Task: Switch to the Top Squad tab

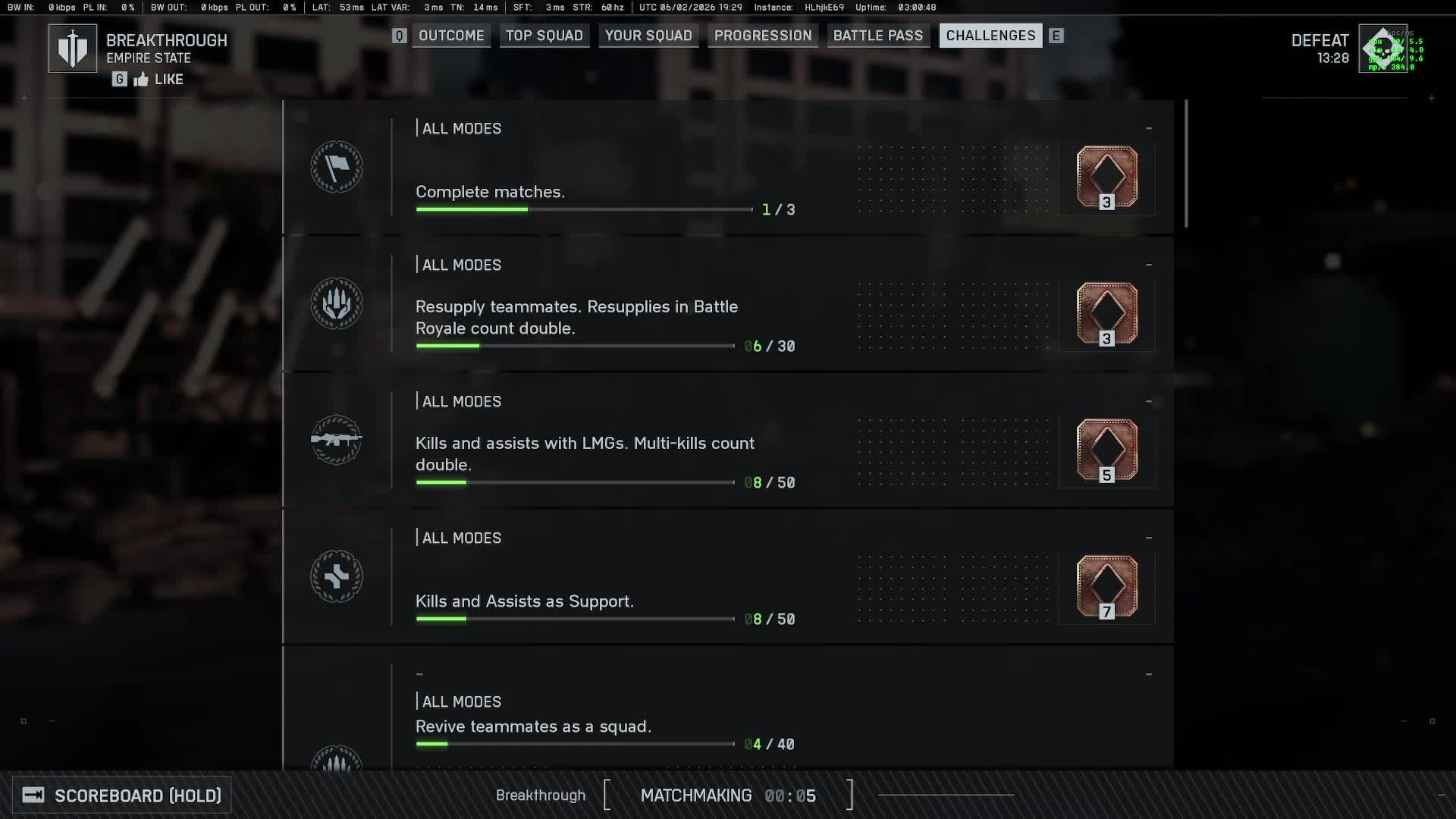Action: pyautogui.click(x=544, y=36)
